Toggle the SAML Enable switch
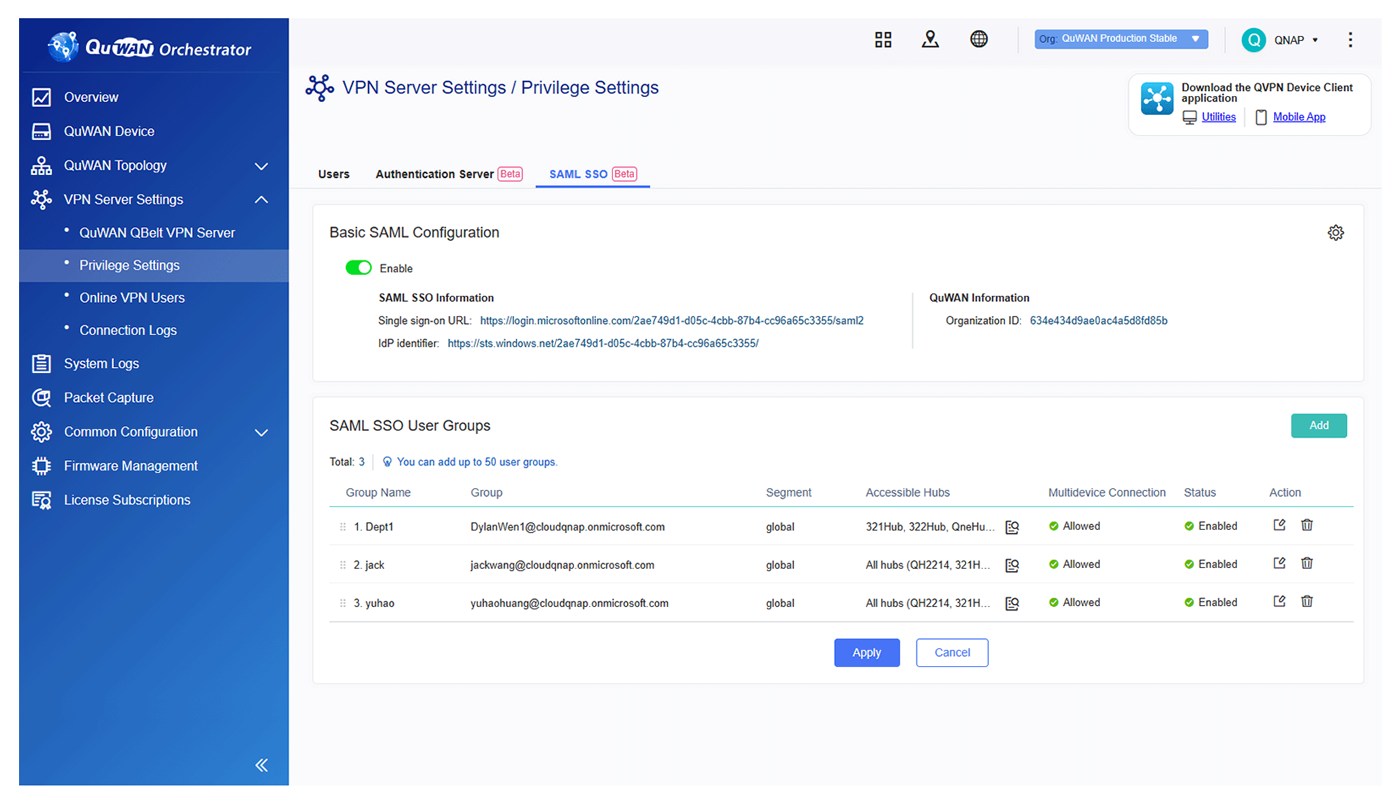Image resolution: width=1400 pixels, height=802 pixels. click(x=358, y=268)
